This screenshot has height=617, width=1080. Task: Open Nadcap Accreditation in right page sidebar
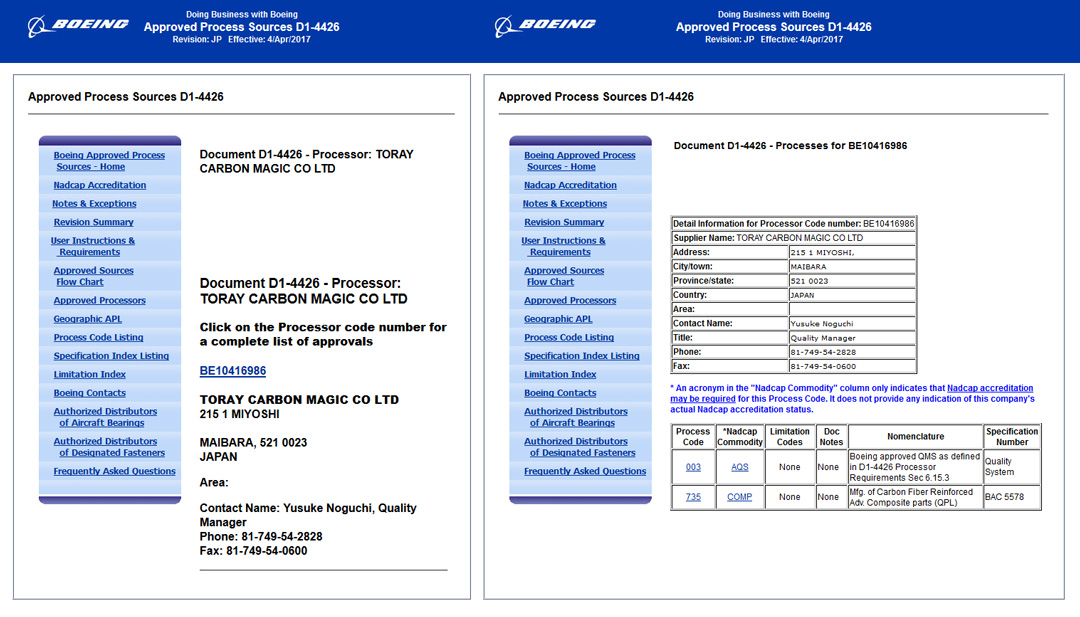pyautogui.click(x=570, y=185)
